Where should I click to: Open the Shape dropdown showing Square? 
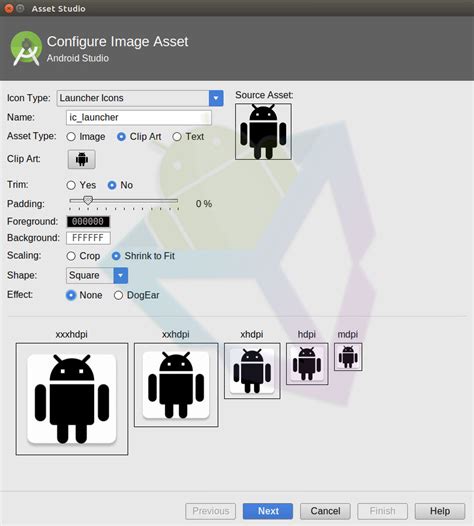pos(97,275)
